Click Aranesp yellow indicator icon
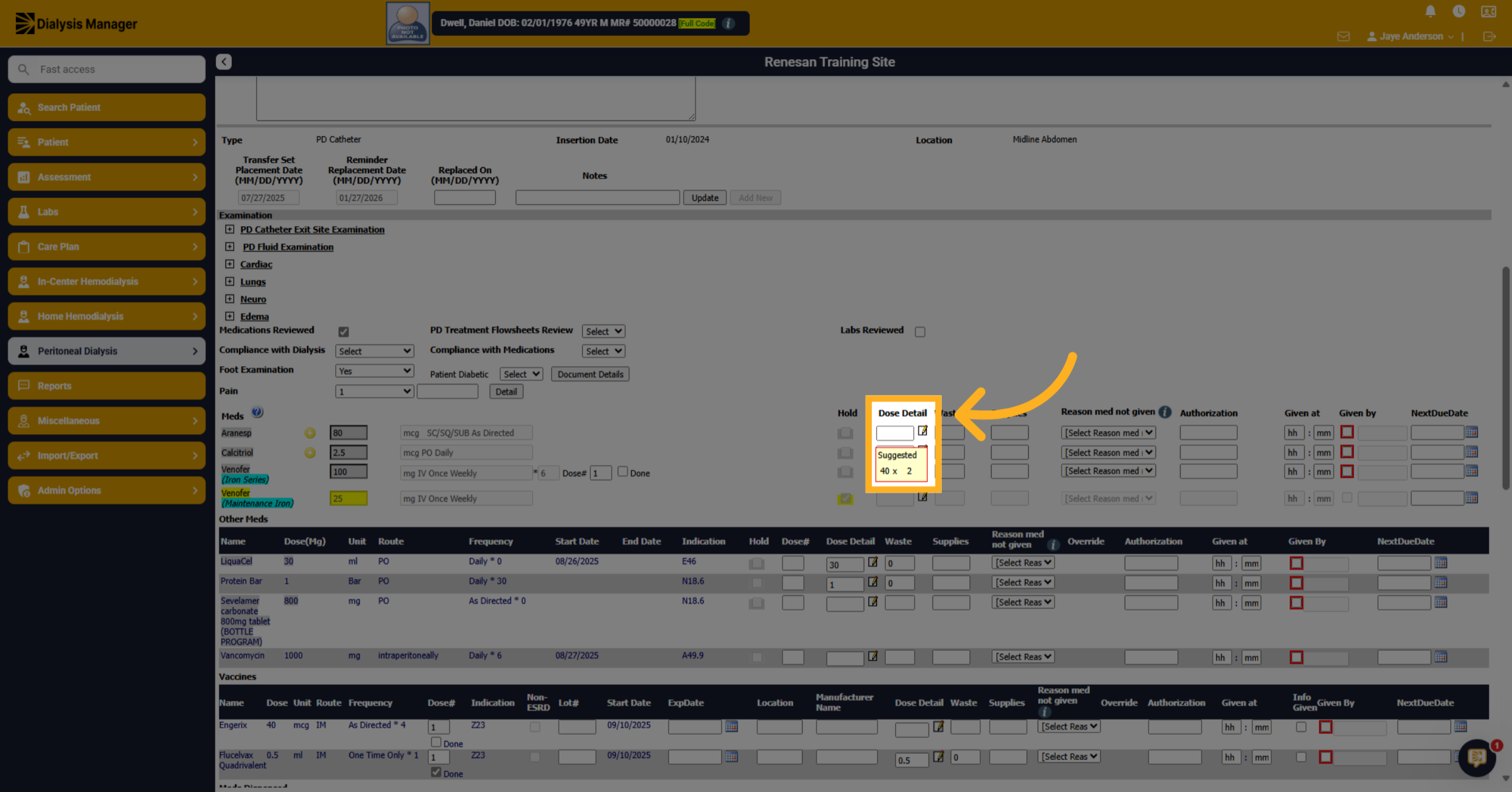 tap(310, 433)
